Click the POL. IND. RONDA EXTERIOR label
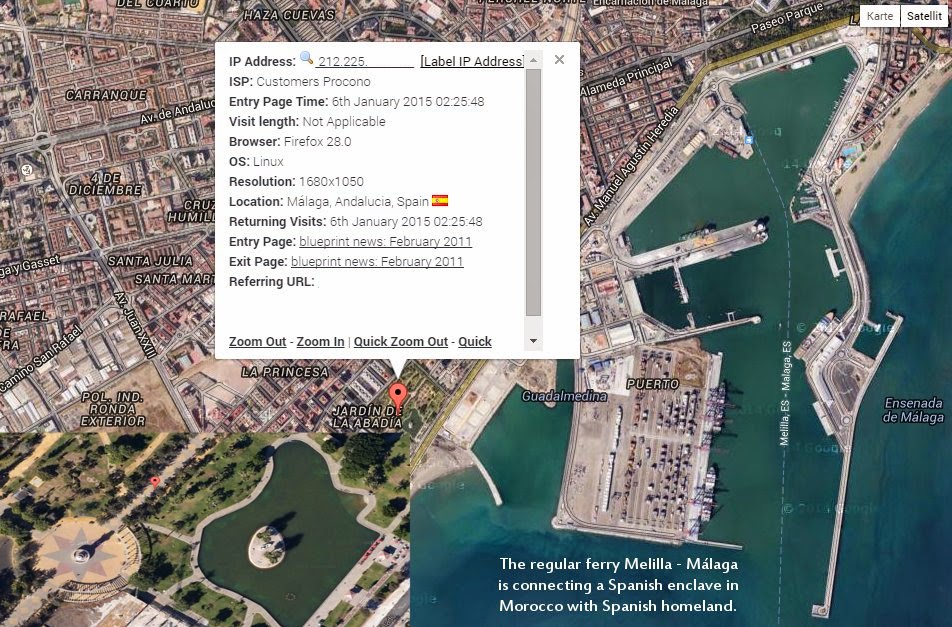952x627 pixels. click(113, 409)
